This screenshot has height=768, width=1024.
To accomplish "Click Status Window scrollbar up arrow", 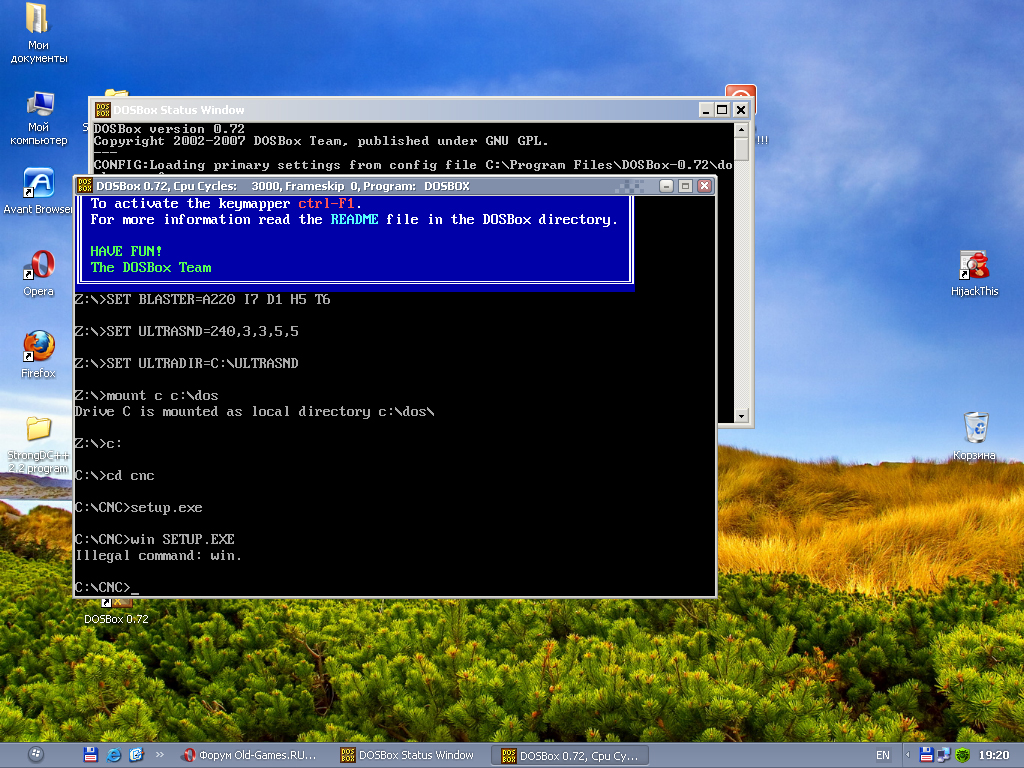I will pyautogui.click(x=741, y=129).
